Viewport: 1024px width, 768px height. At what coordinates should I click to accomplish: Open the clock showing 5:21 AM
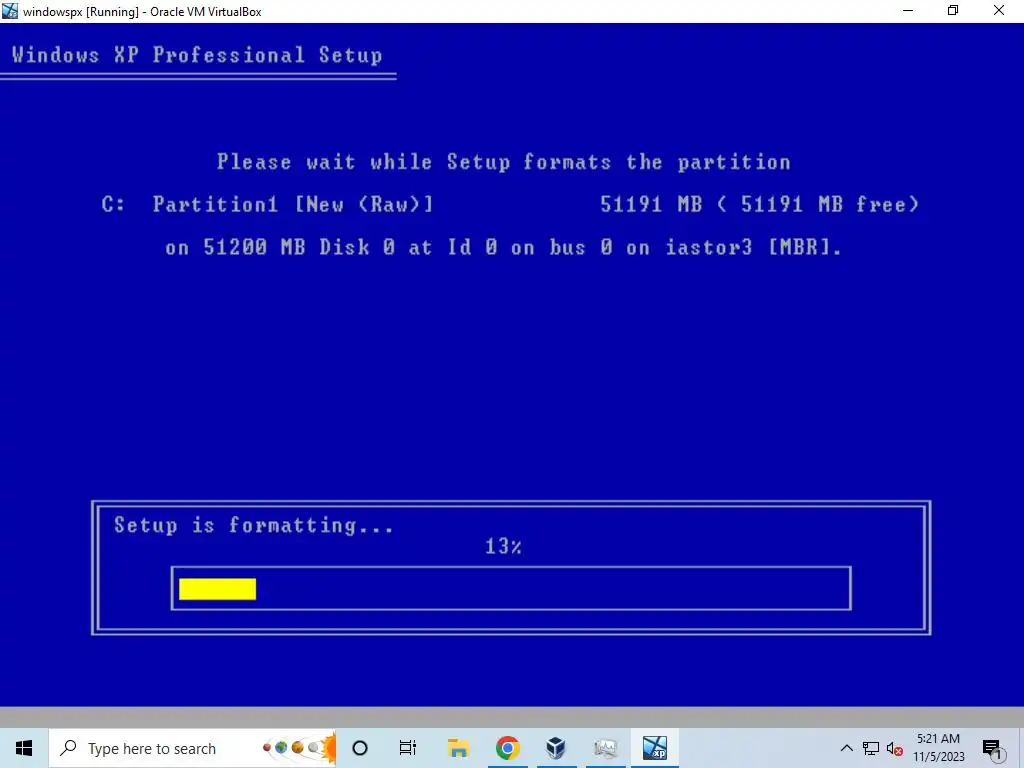click(938, 748)
